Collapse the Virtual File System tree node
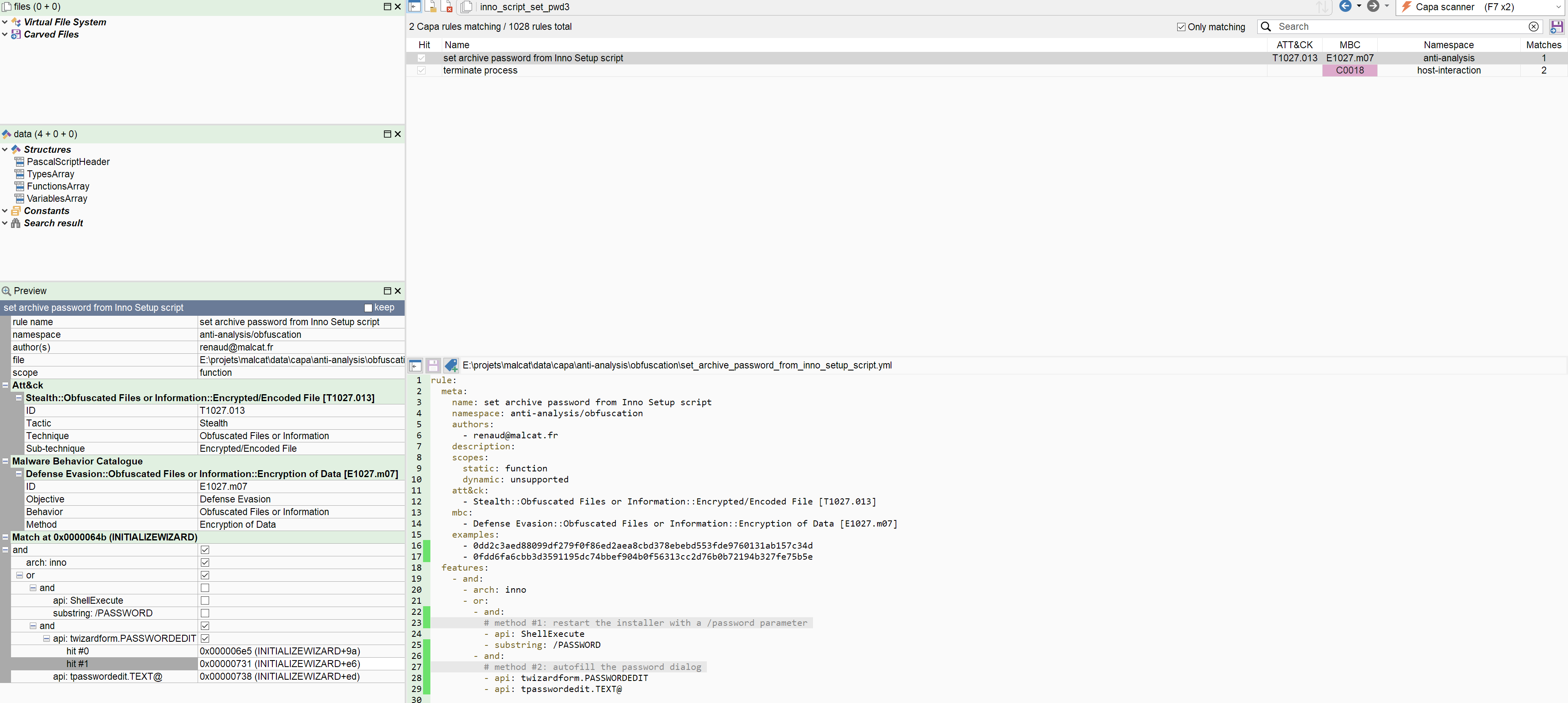The width and height of the screenshot is (1568, 703). pos(5,22)
